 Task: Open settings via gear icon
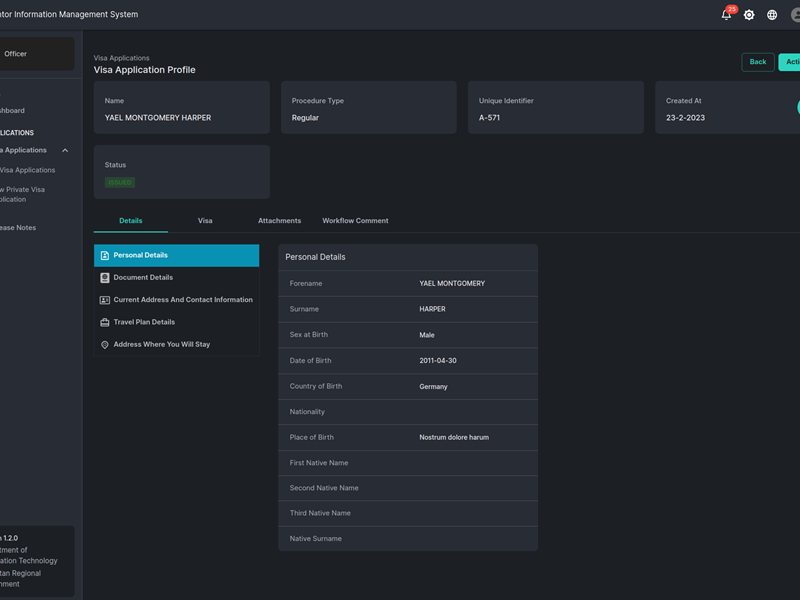(749, 15)
